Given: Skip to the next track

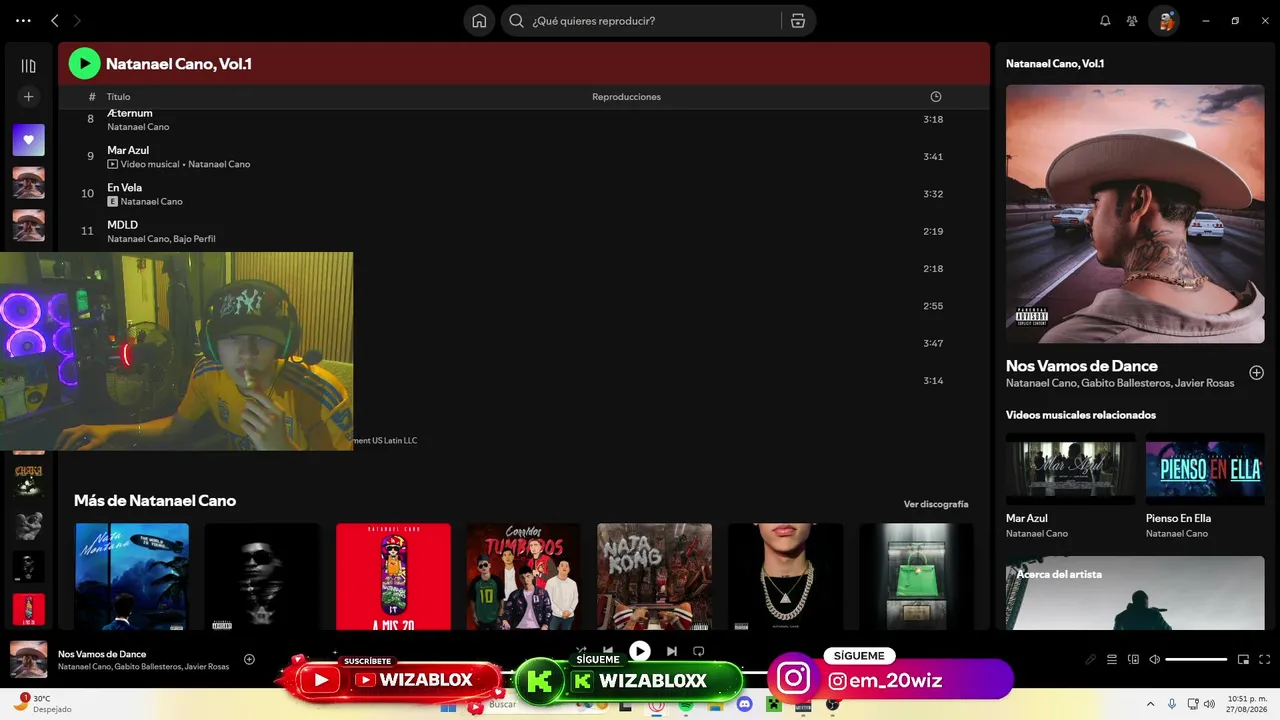Looking at the screenshot, I should 672,651.
